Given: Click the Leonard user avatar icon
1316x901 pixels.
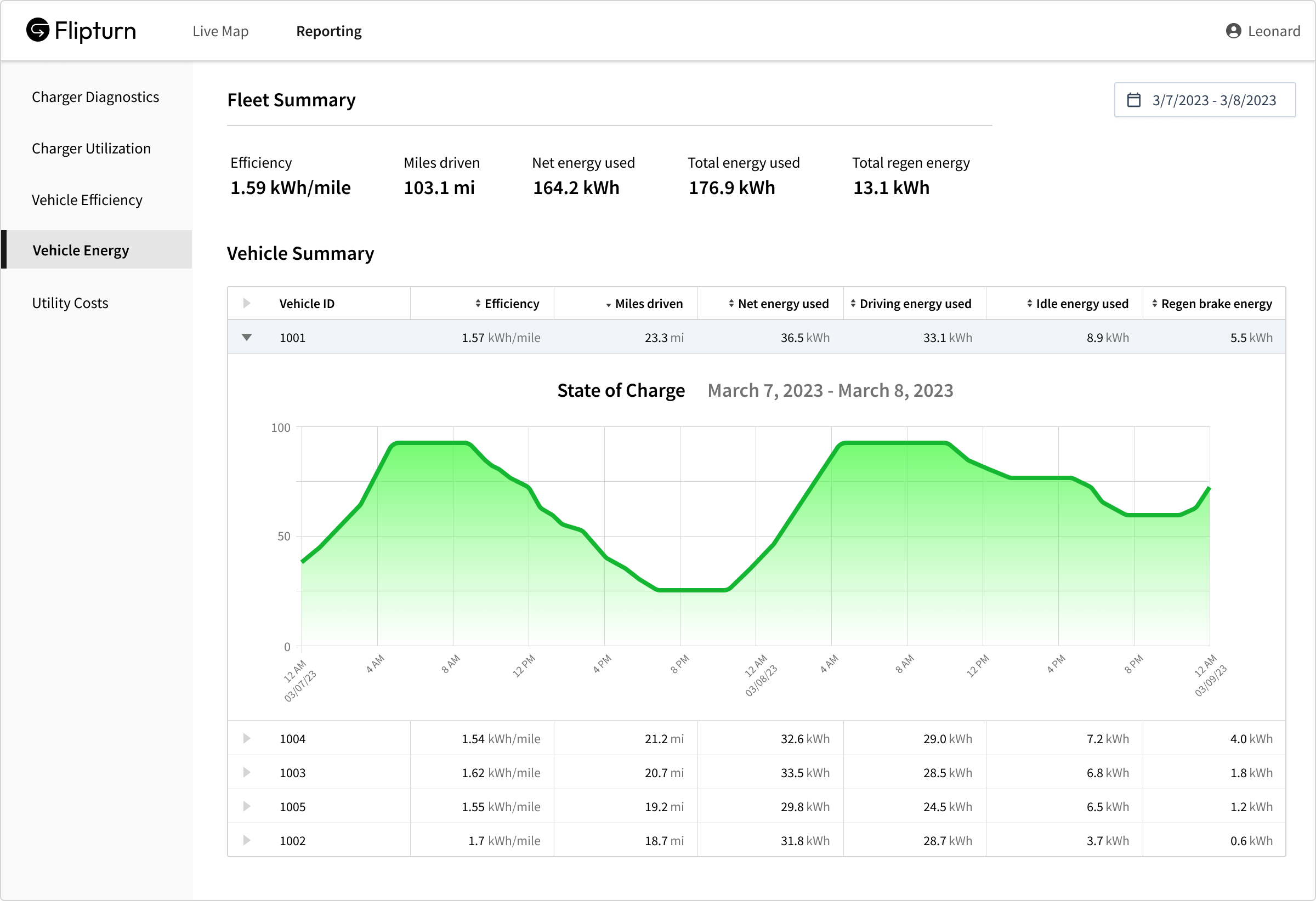Looking at the screenshot, I should (1233, 31).
